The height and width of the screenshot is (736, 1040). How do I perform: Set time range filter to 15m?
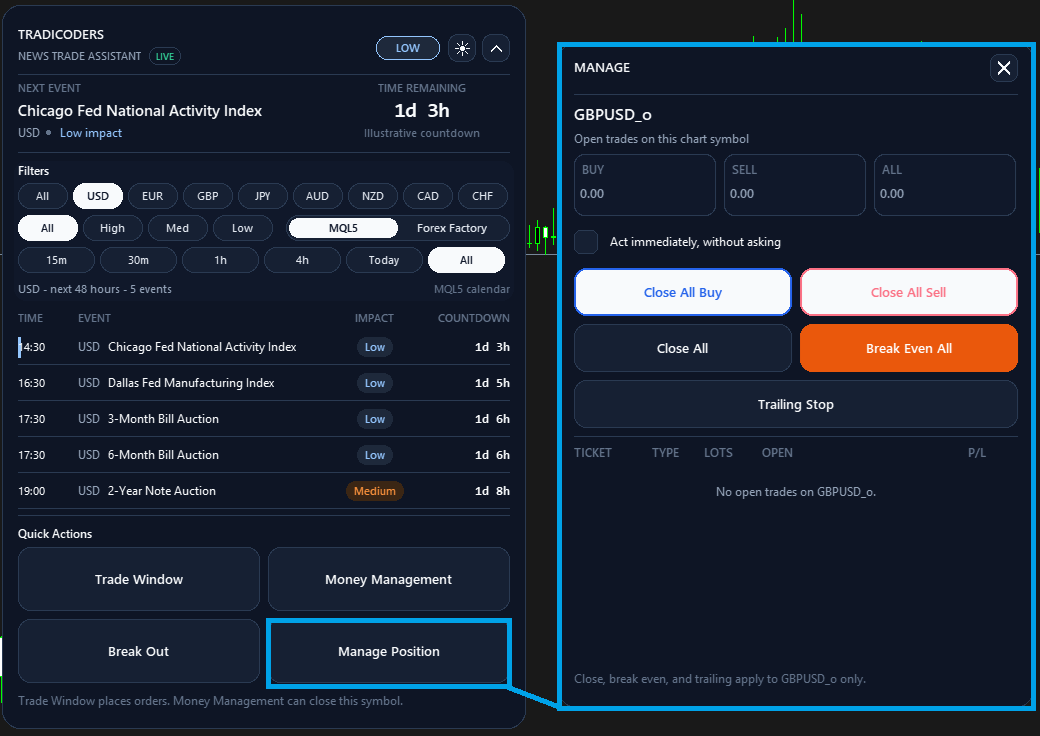56,260
